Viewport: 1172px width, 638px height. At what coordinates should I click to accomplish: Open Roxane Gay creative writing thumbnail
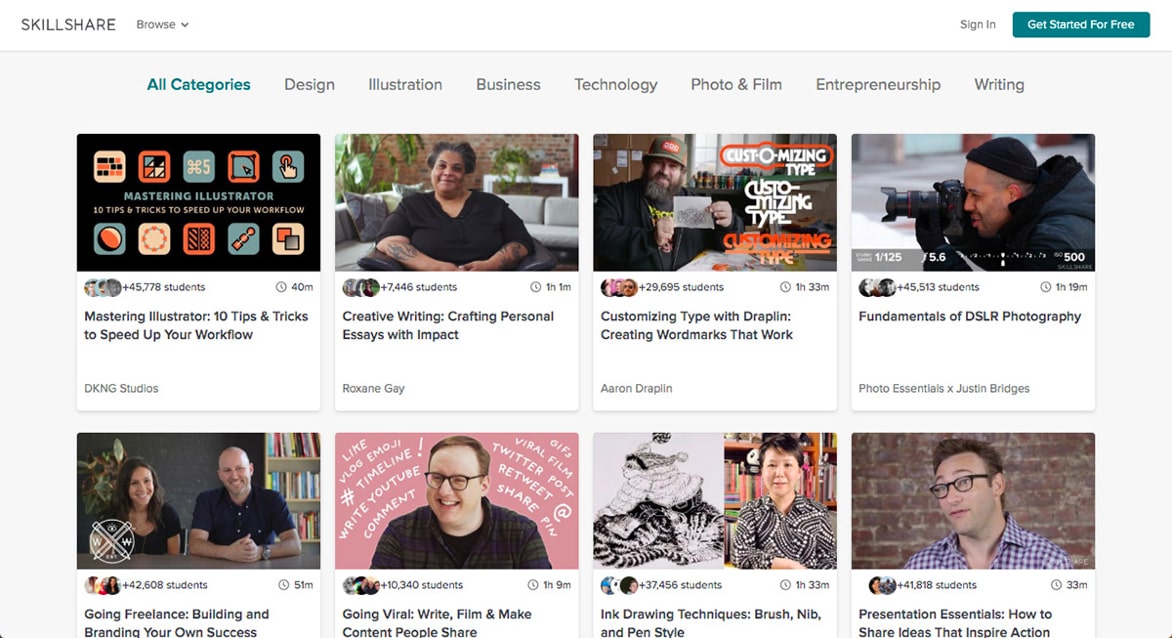[457, 202]
